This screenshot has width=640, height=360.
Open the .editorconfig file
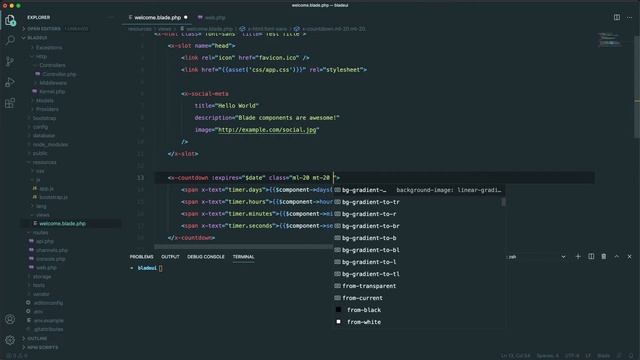click(x=48, y=303)
